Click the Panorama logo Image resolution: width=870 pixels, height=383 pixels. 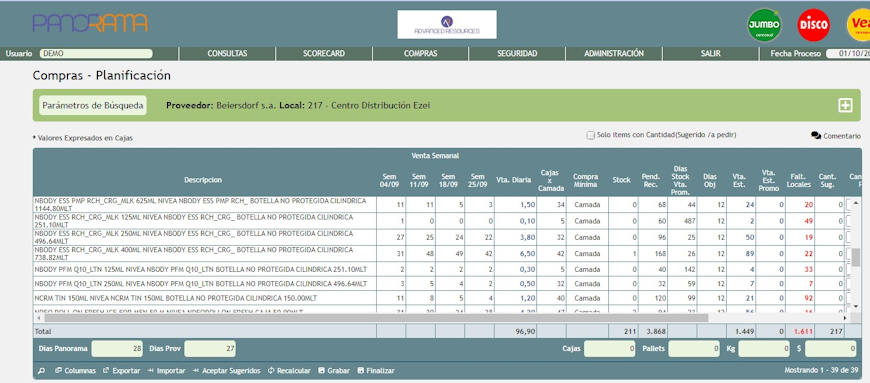click(x=90, y=23)
